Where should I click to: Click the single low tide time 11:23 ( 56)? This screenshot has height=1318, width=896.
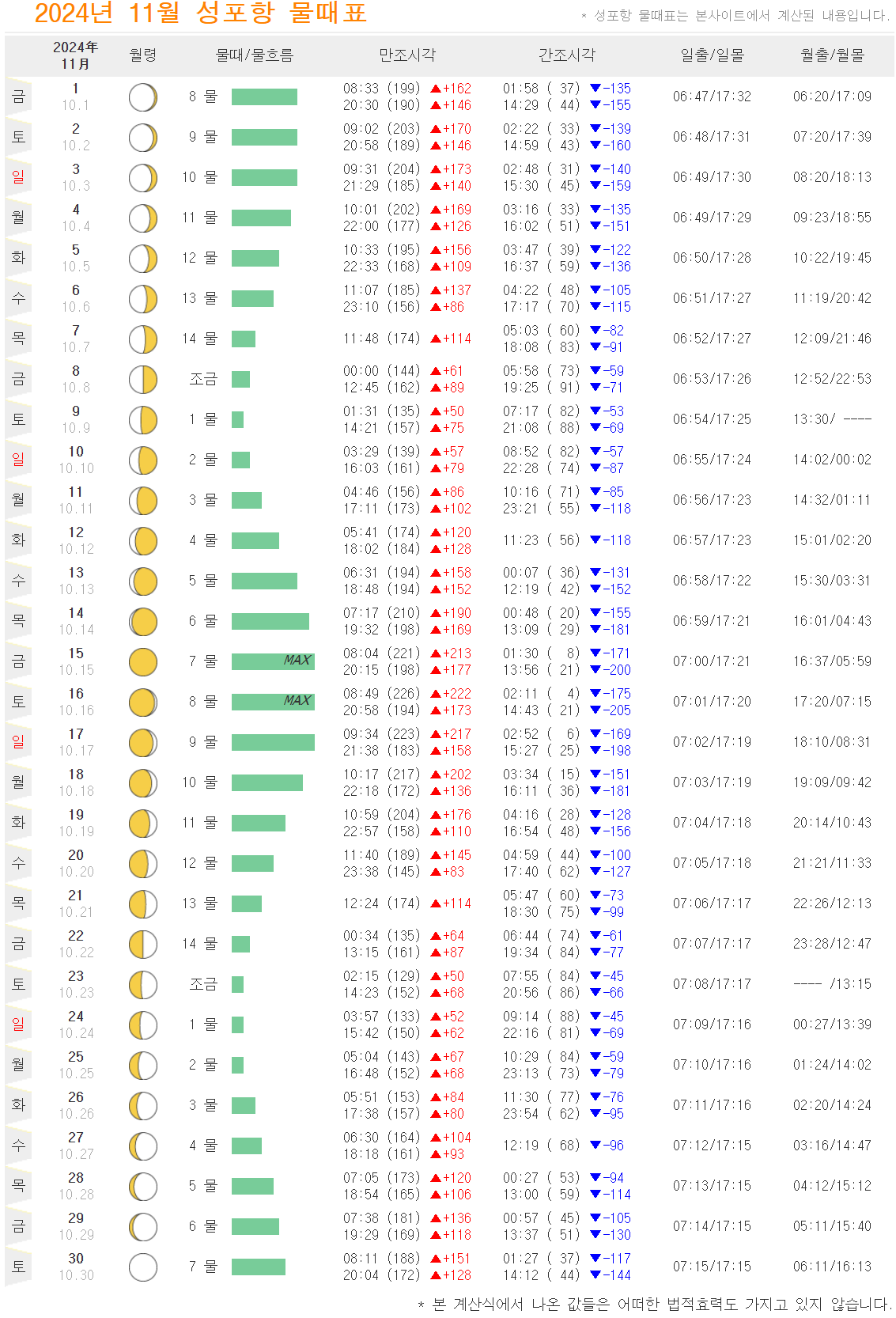[542, 540]
